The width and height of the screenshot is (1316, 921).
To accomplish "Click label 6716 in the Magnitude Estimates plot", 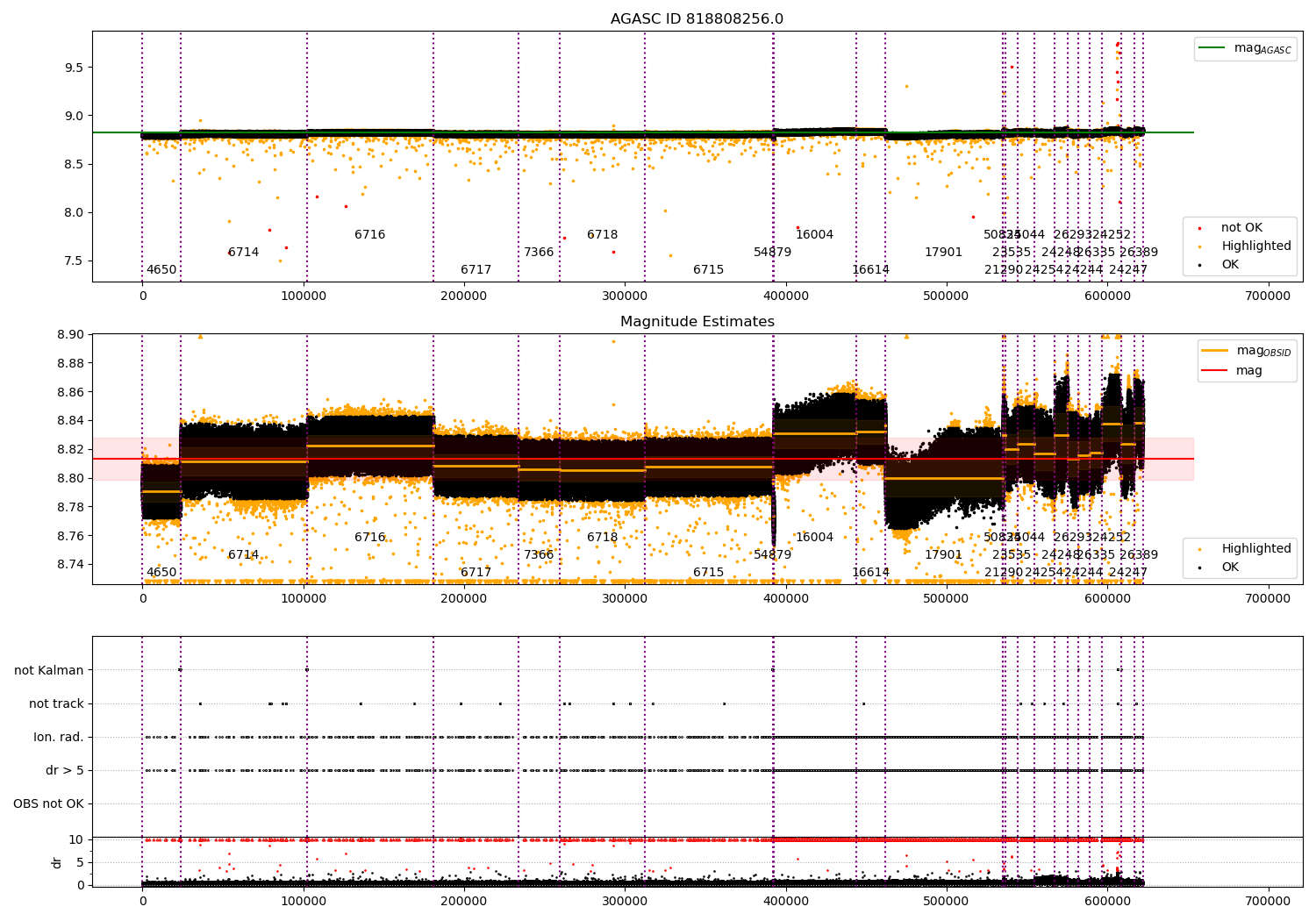I will [x=370, y=538].
